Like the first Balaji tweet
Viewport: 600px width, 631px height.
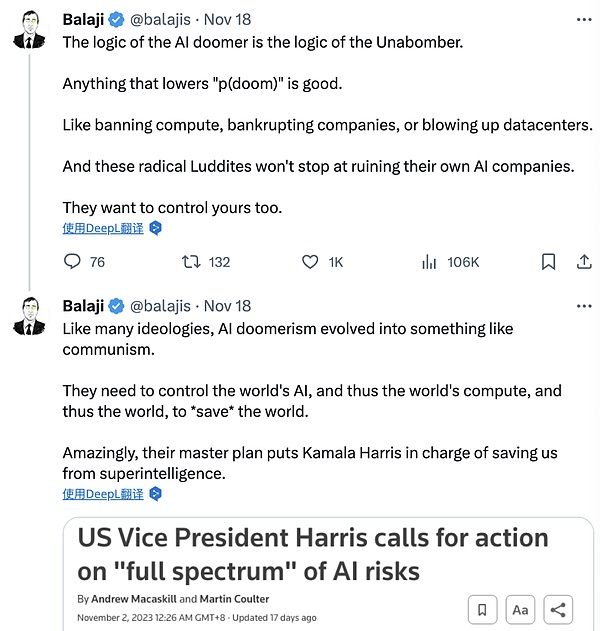(x=310, y=262)
